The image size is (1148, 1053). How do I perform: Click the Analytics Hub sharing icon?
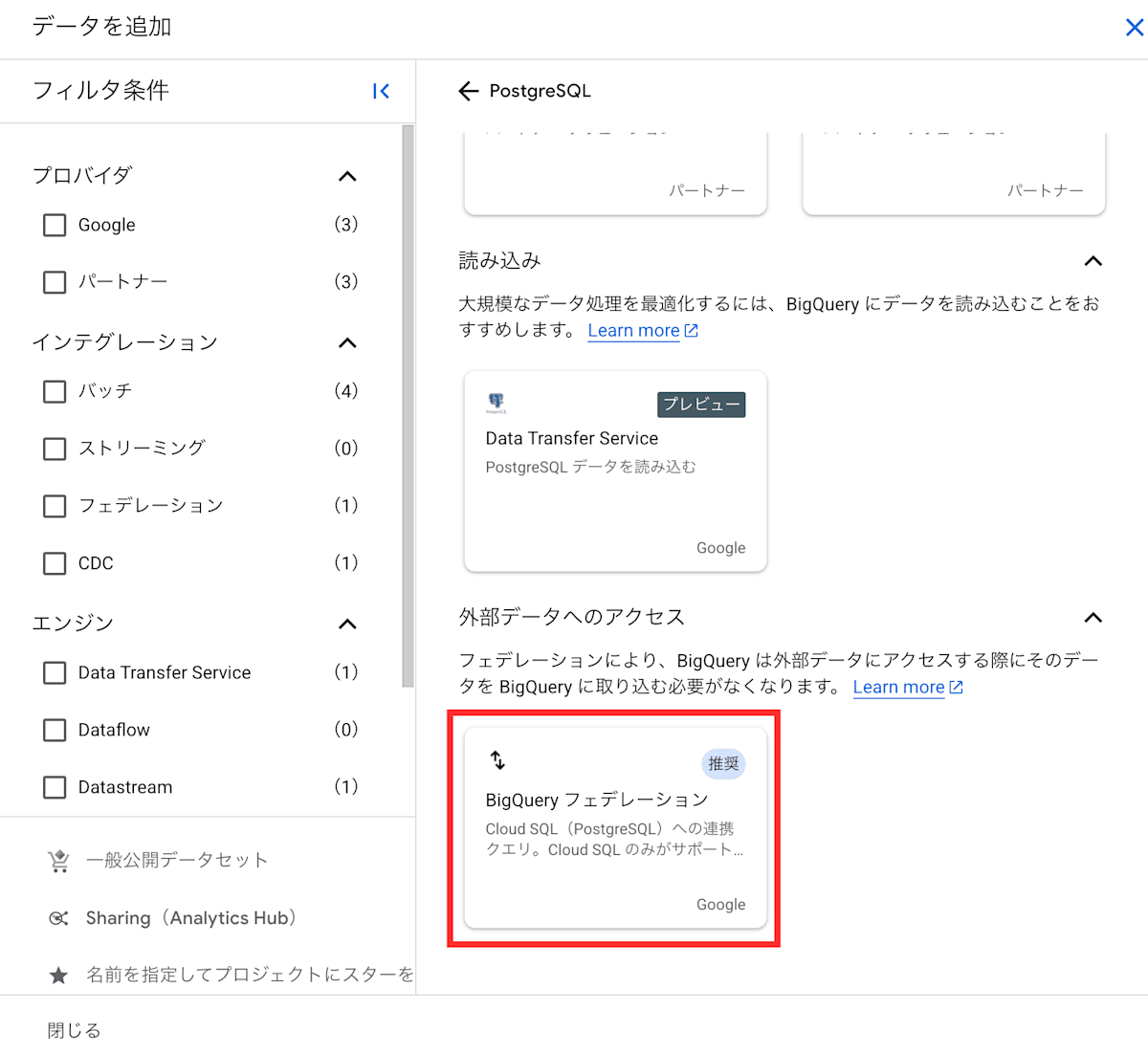[58, 918]
